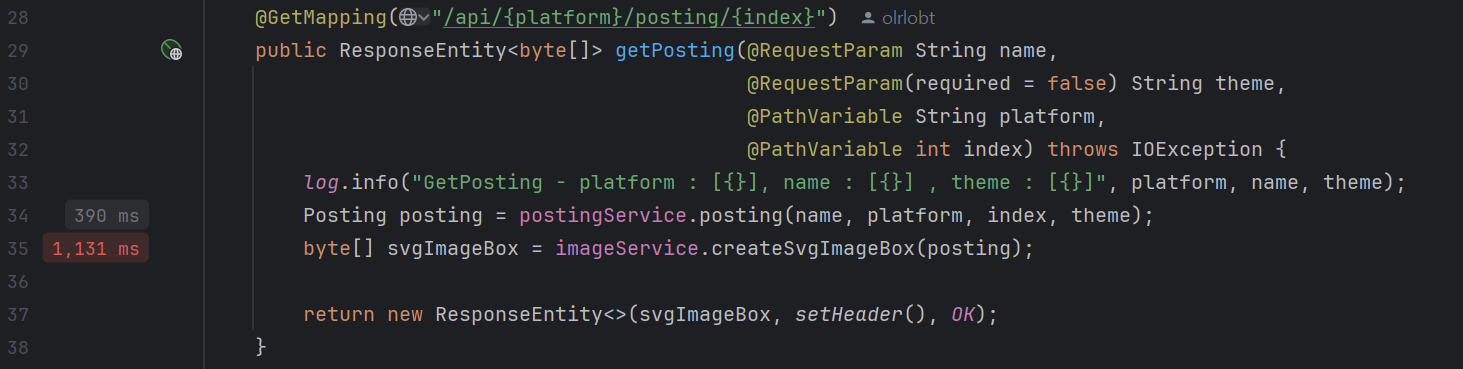Expand the dropdown arrow beside the globe icon

point(424,17)
